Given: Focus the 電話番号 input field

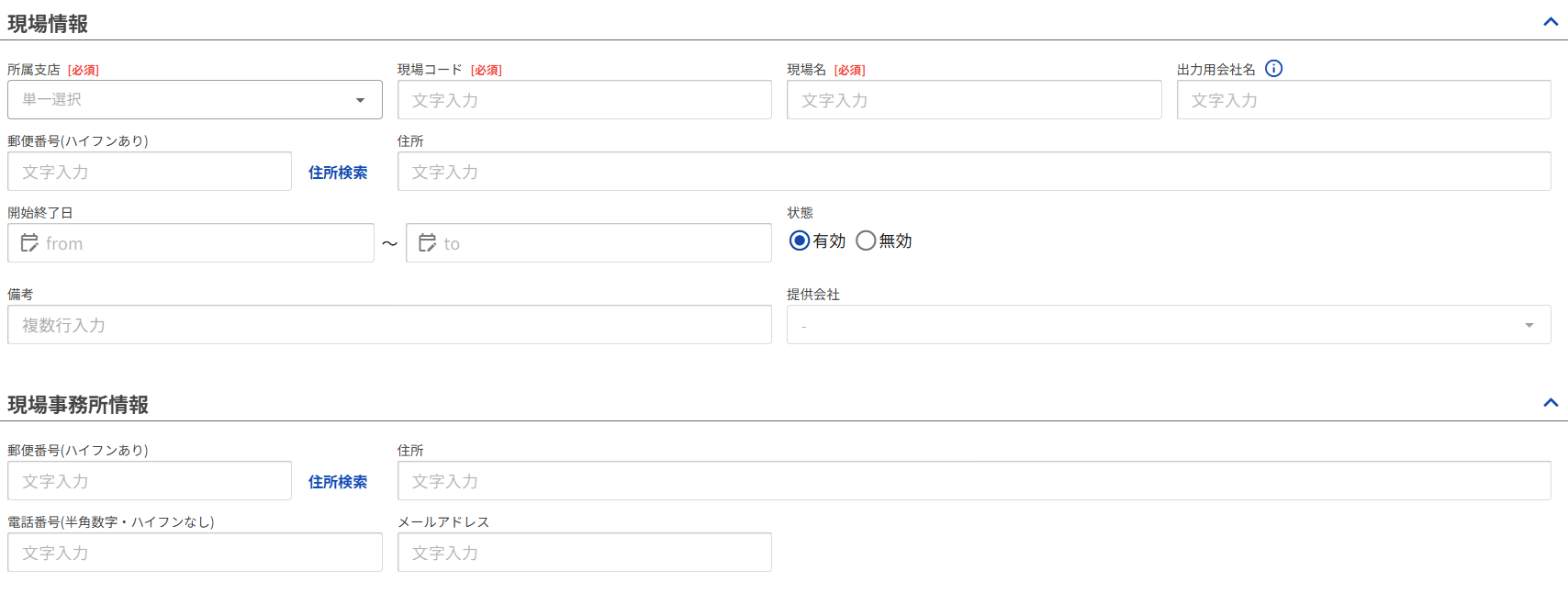Looking at the screenshot, I should click(x=195, y=553).
